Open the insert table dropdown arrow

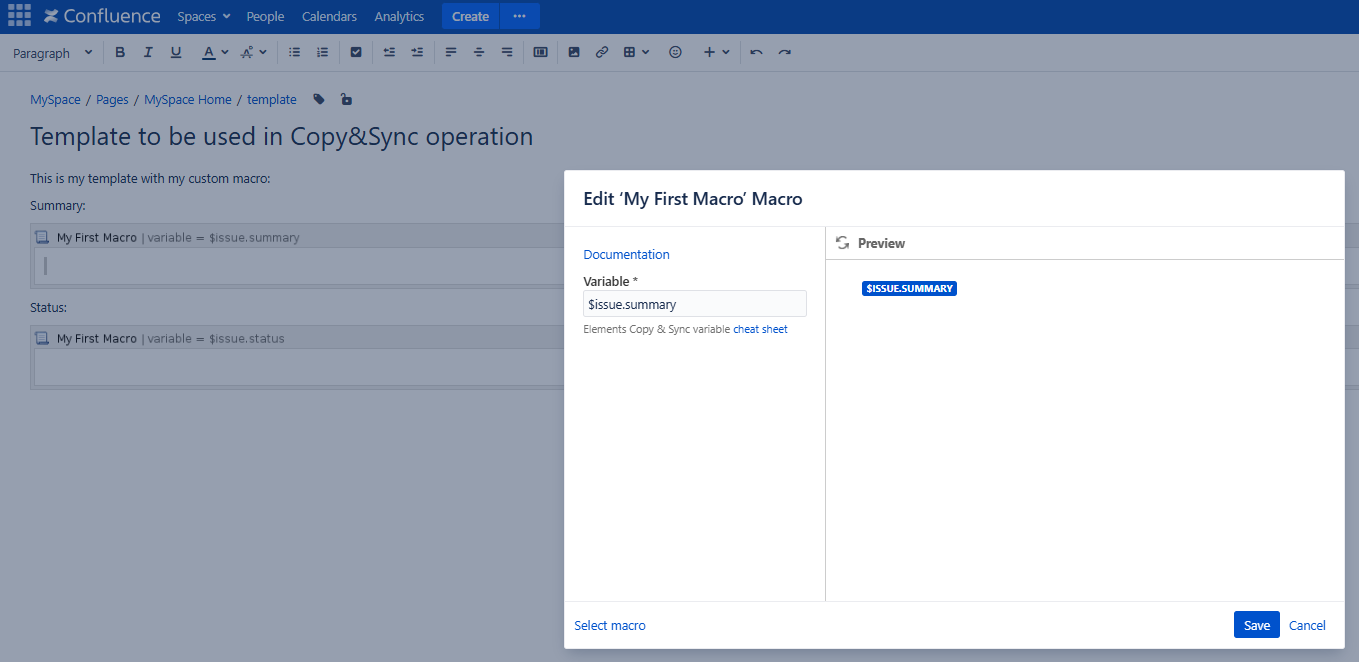(646, 51)
